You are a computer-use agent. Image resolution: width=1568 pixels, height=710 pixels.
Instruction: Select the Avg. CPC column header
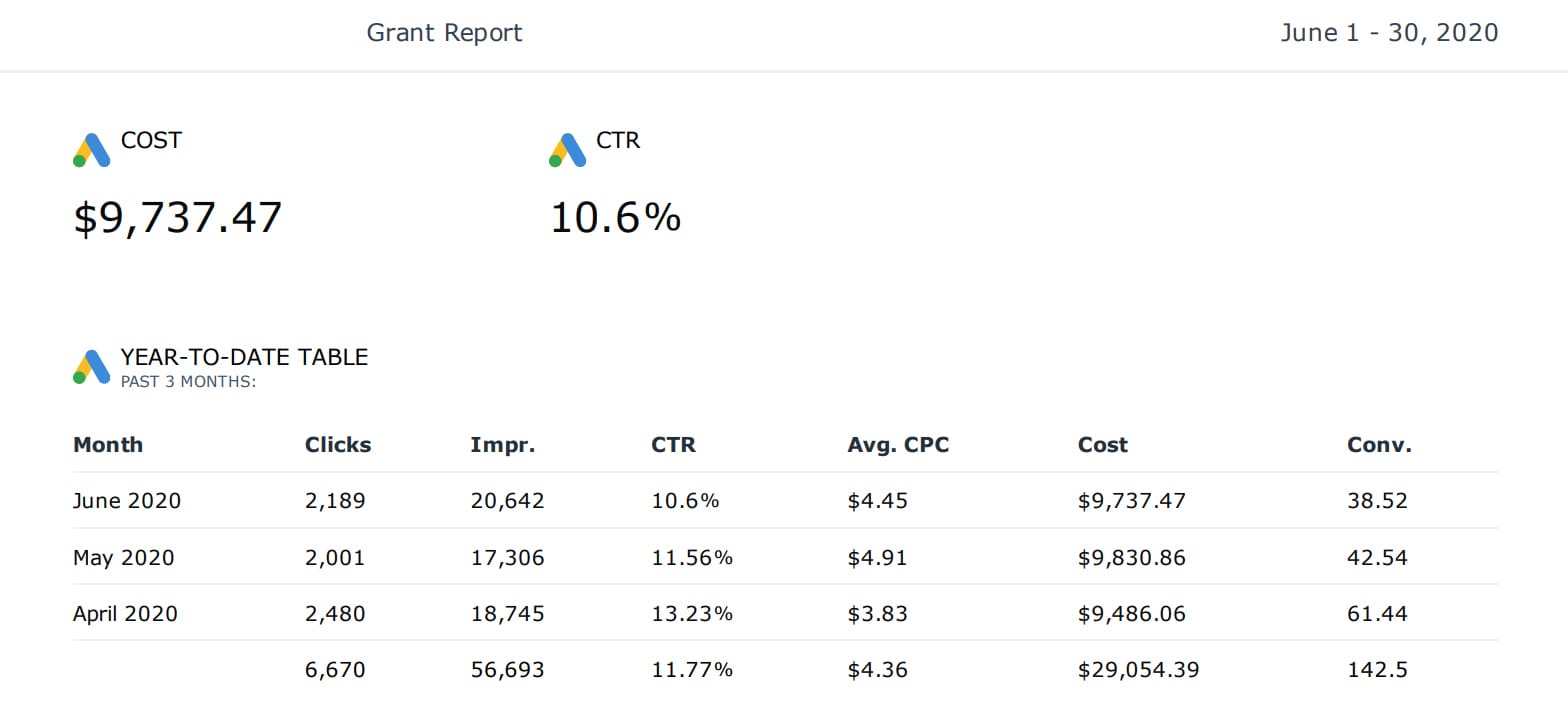(898, 445)
